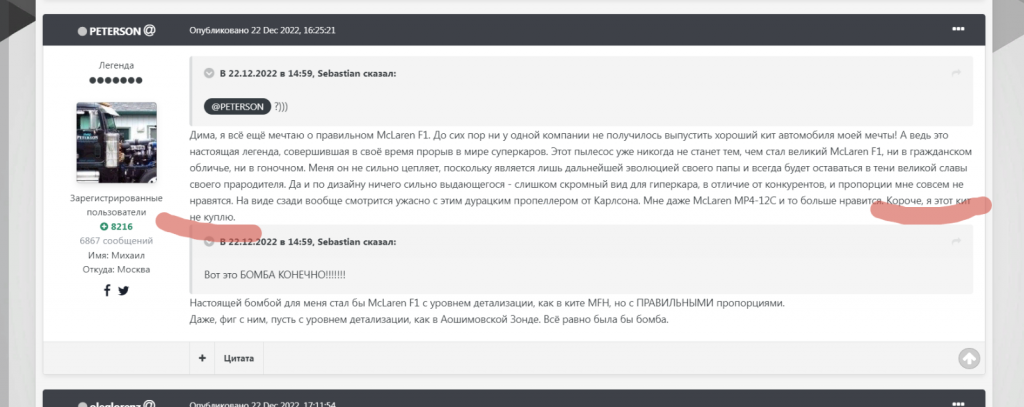Jump to second quoted post using share arrow
This screenshot has height=407, width=1024.
point(956,242)
